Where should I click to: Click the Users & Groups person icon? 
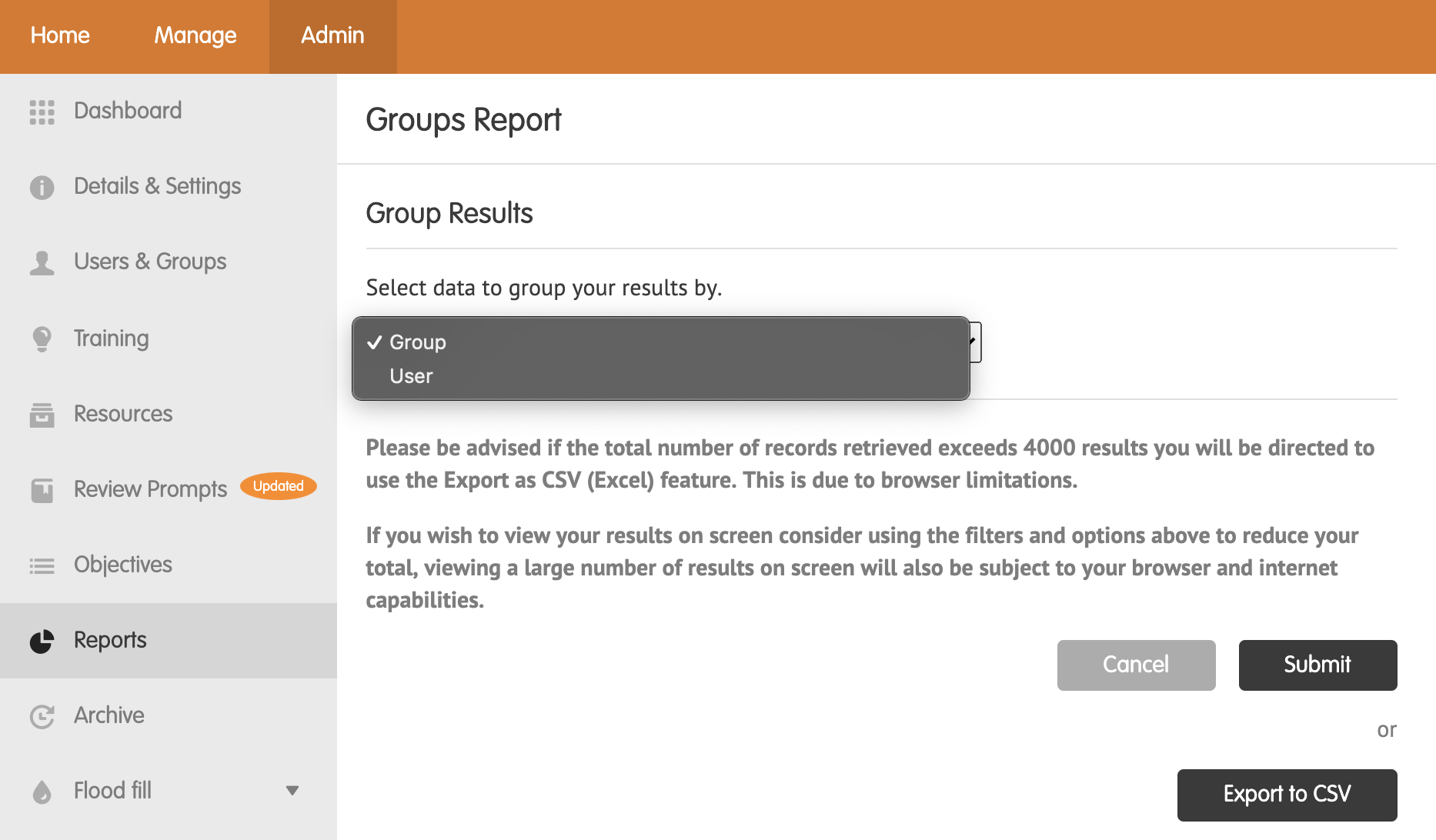pos(42,262)
